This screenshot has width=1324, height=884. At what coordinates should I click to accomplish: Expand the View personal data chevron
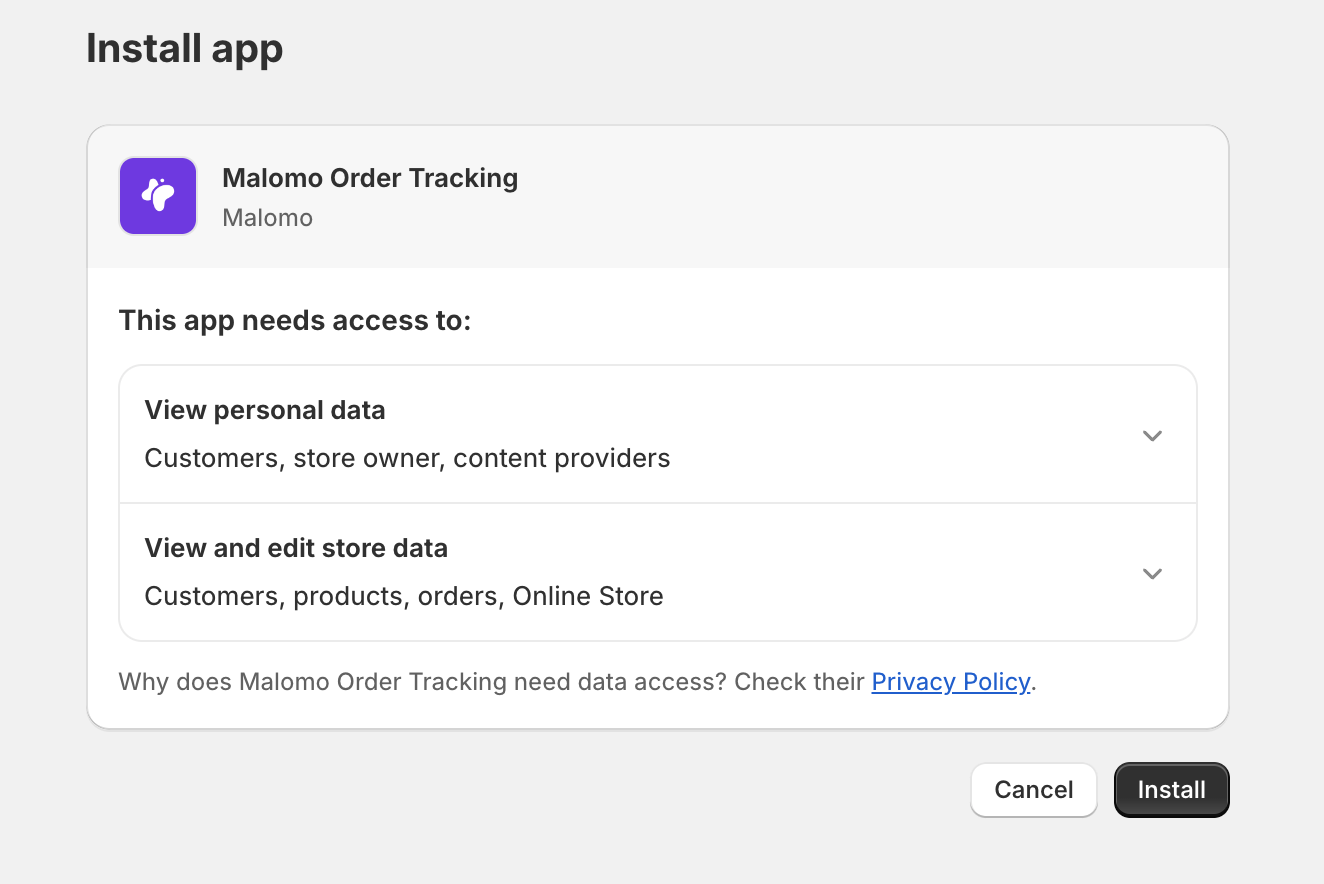(x=1152, y=435)
